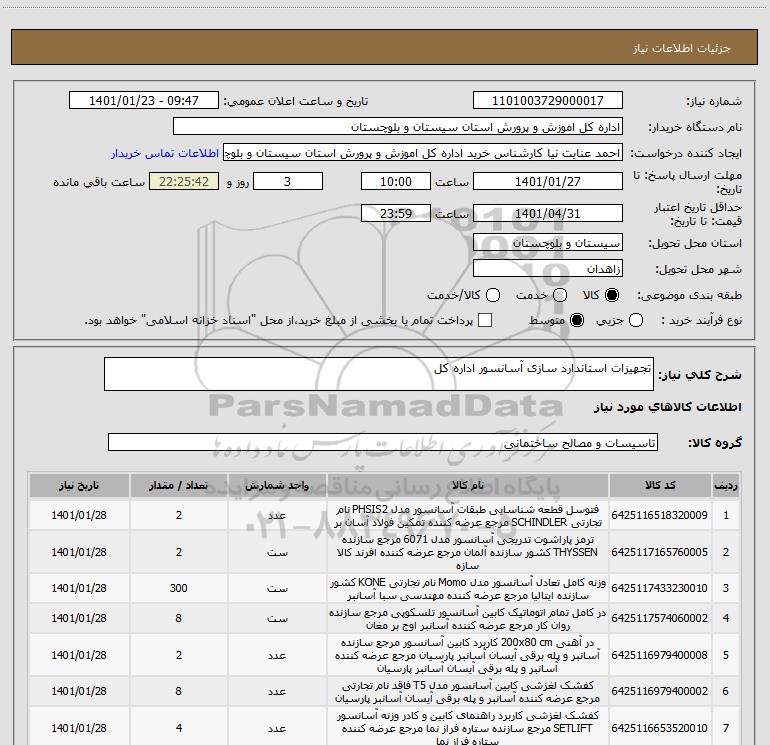The height and width of the screenshot is (745, 770).
Task: Toggle the اسناد خزانه اسلامی payment checkbox
Action: (x=485, y=320)
